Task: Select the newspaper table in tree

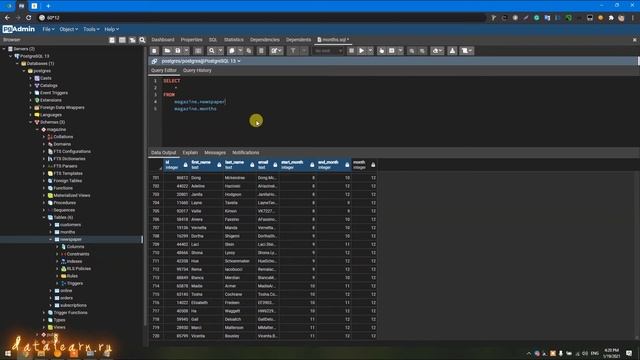Action: [71, 240]
